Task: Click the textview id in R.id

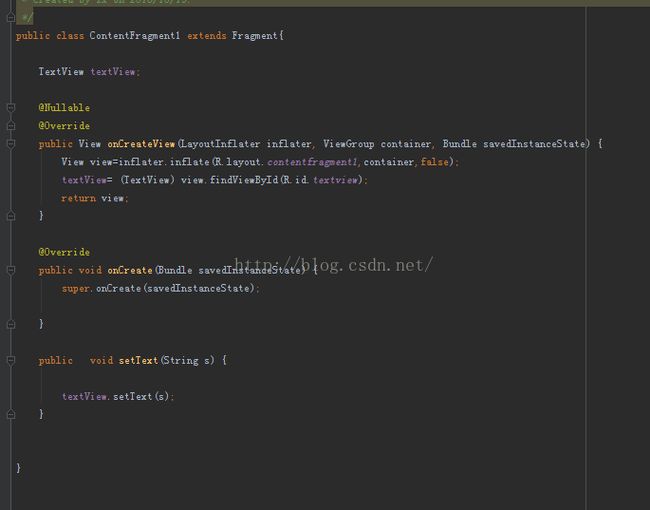Action: [335, 180]
